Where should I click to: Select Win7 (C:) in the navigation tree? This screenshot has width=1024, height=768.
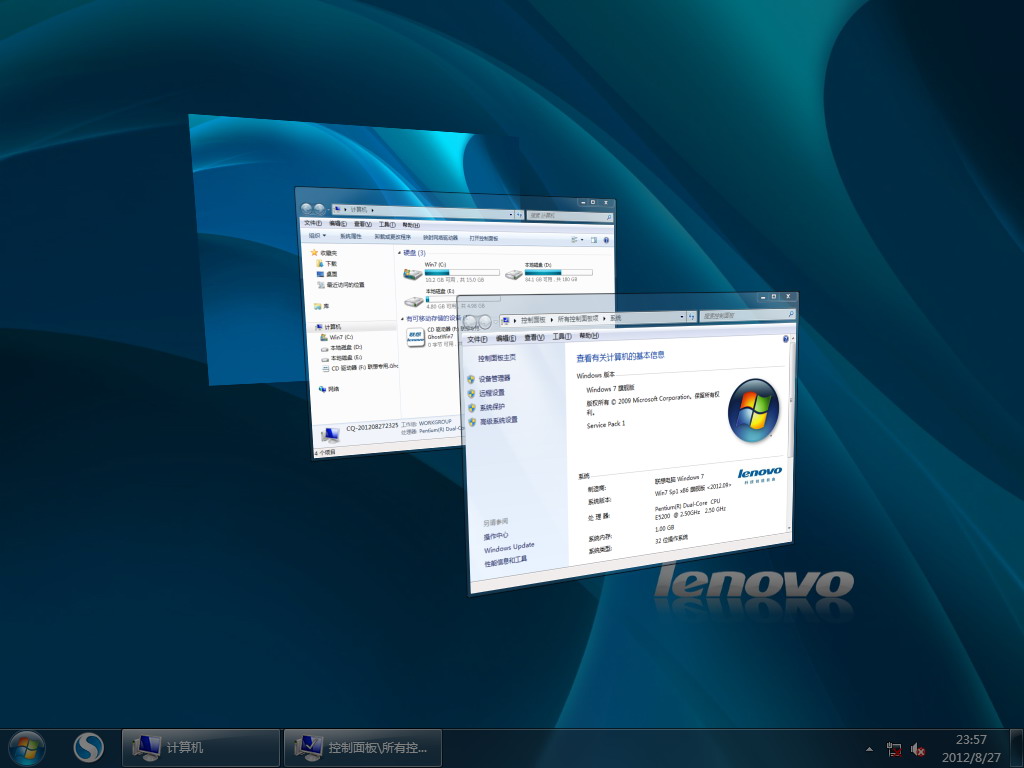click(x=337, y=338)
